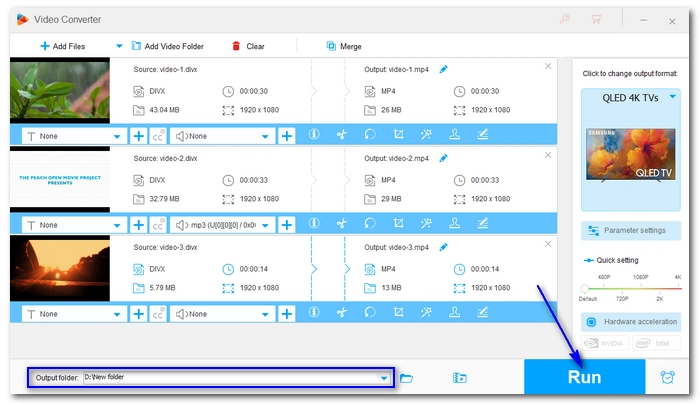700x405 pixels.
Task: Open trim scissors tool for video-2
Action: [342, 223]
